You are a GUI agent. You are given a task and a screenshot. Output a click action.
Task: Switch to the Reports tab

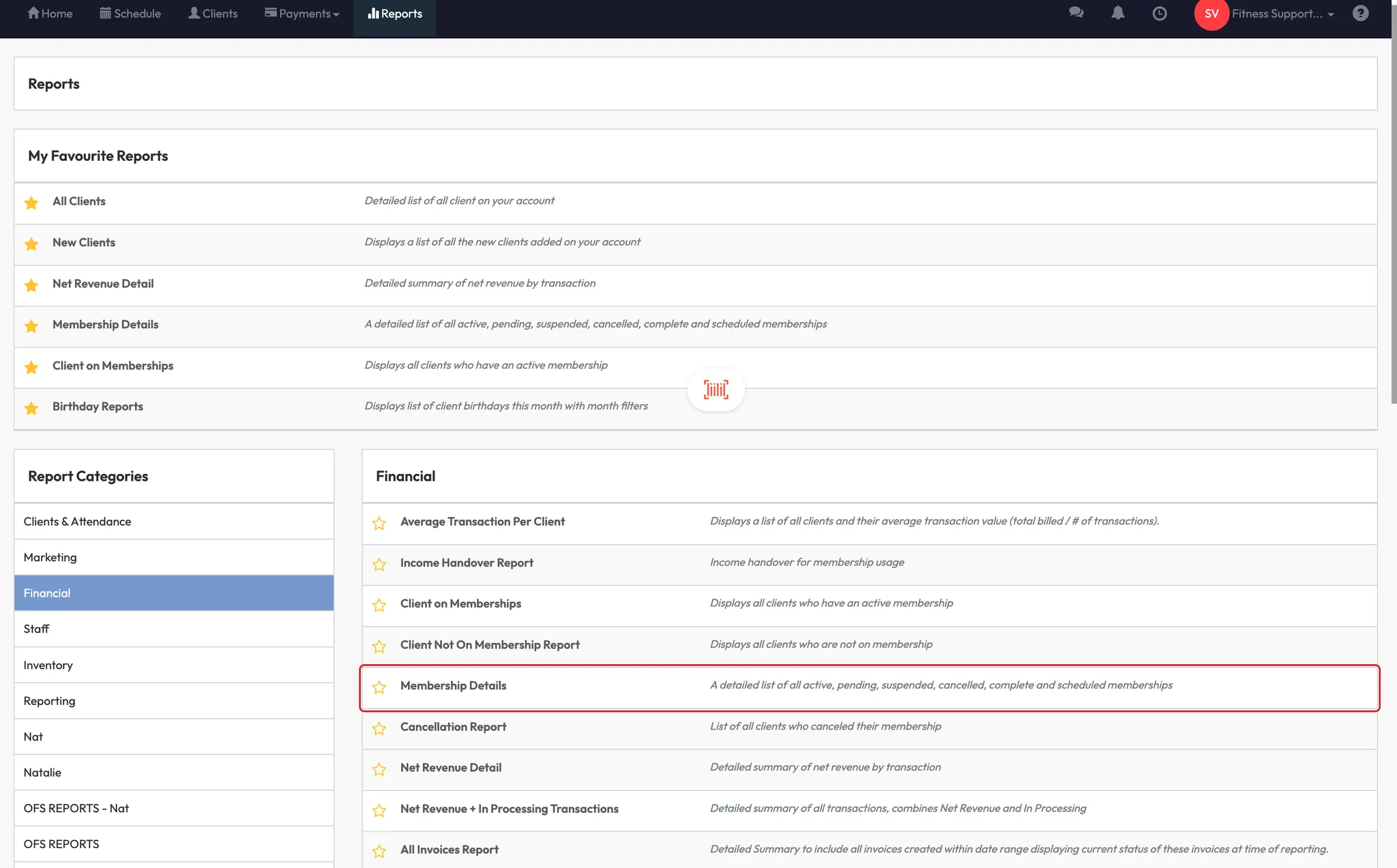point(394,14)
